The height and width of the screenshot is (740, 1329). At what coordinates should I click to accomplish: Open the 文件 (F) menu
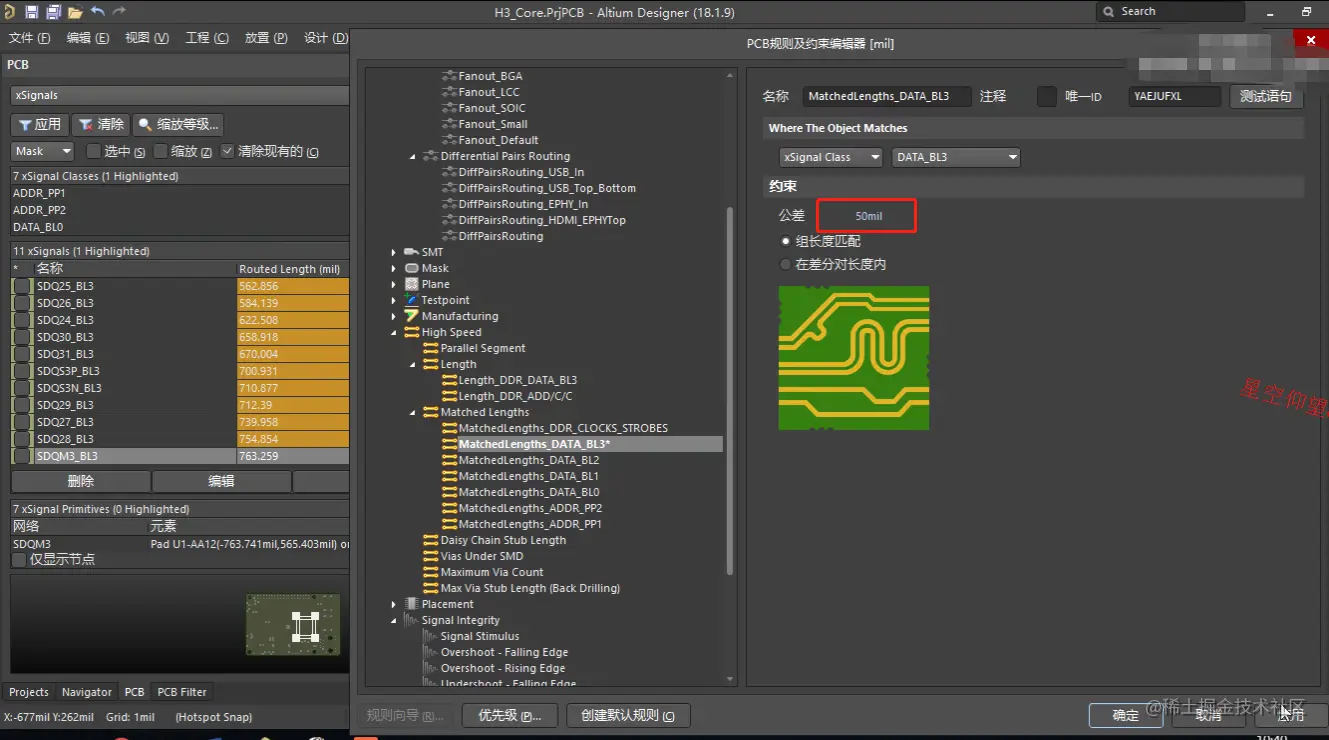29,38
